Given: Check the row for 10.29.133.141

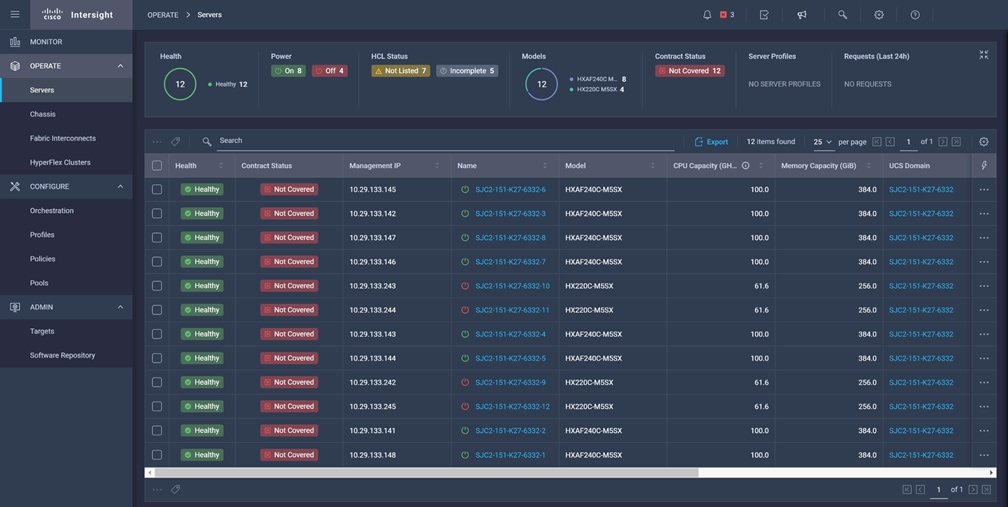Looking at the screenshot, I should pos(157,431).
